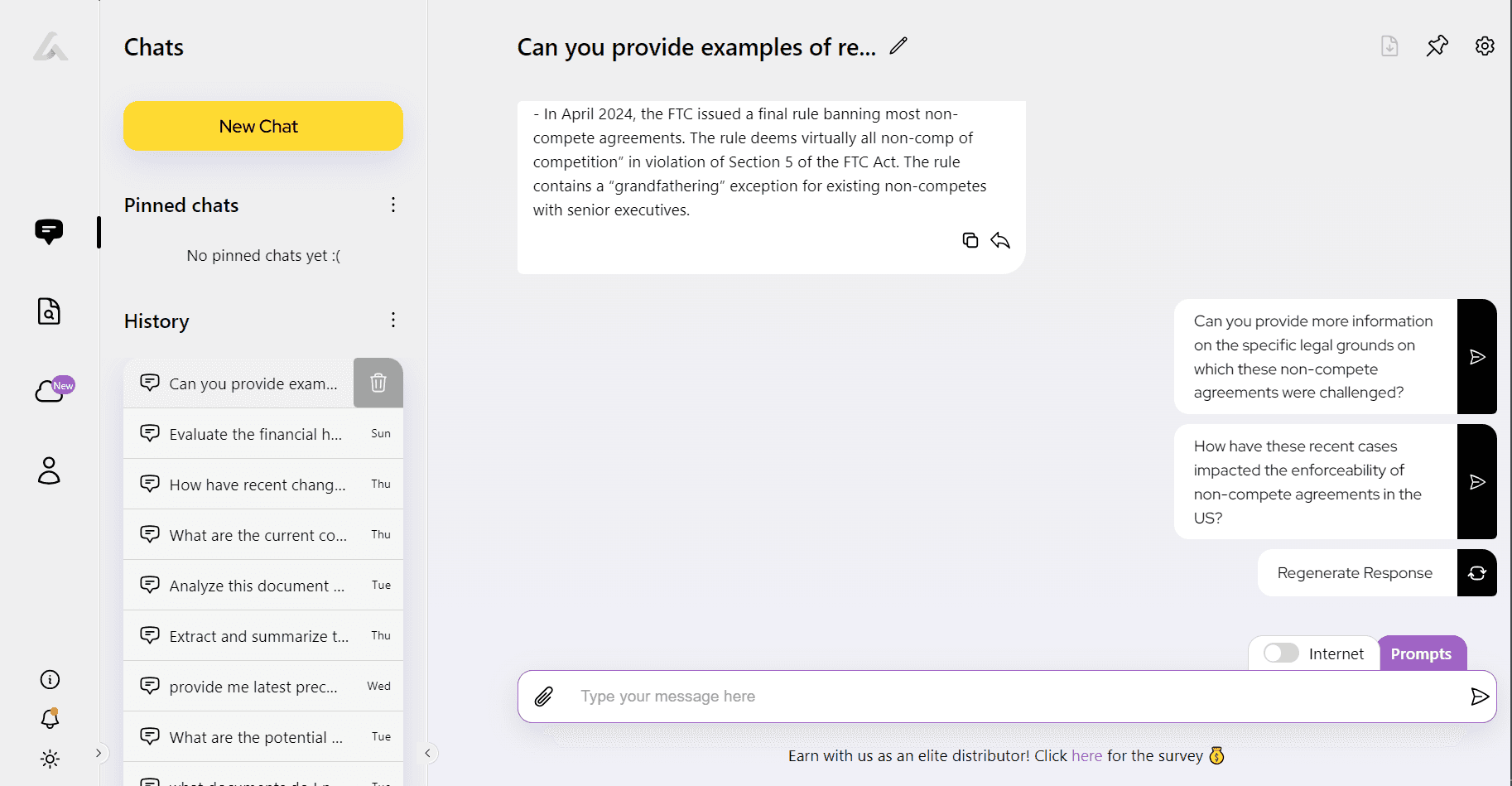Open 'provide me latest prec...' chat
This screenshot has width=1512, height=786.
pyautogui.click(x=263, y=687)
